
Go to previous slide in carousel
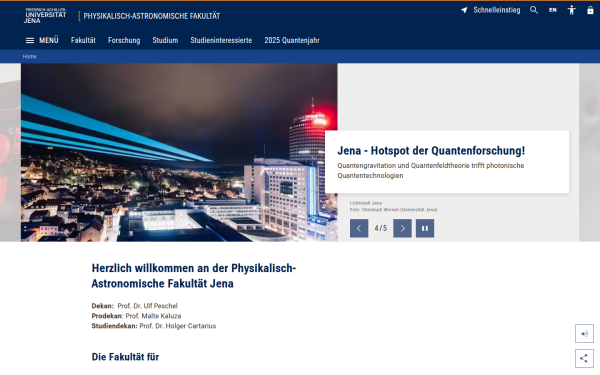[359, 228]
